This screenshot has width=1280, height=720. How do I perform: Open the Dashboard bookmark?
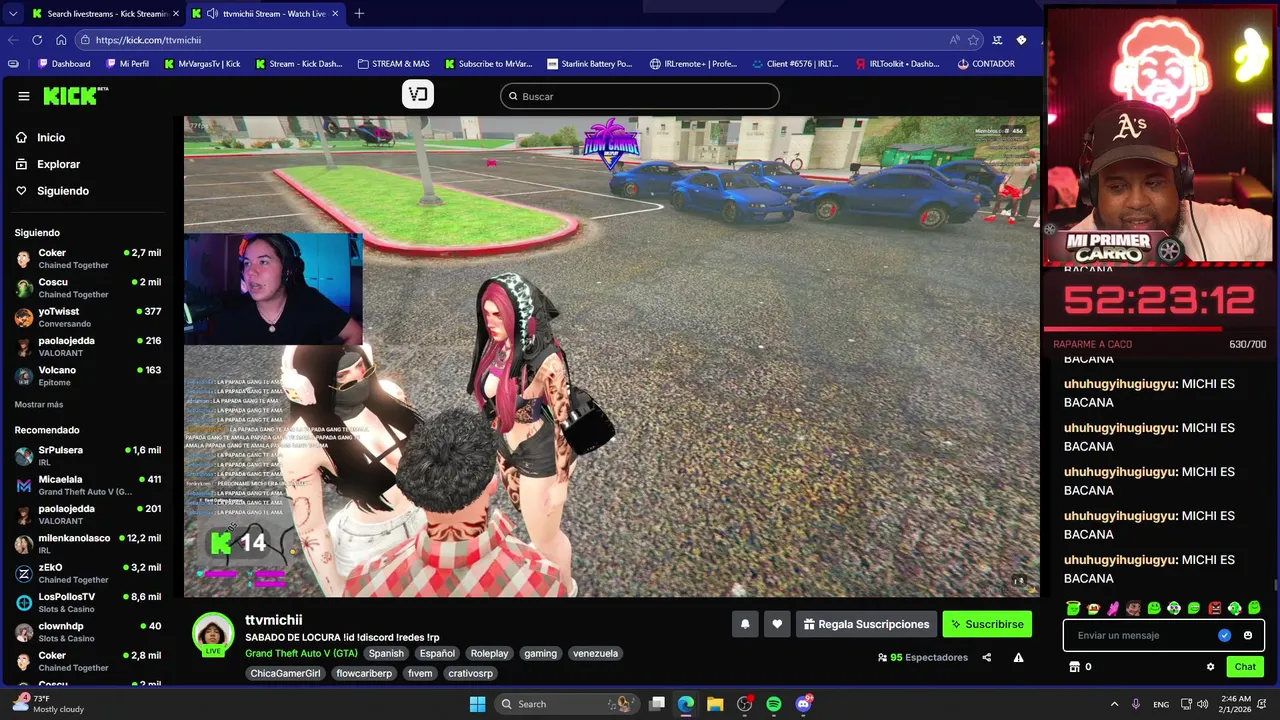tap(64, 64)
